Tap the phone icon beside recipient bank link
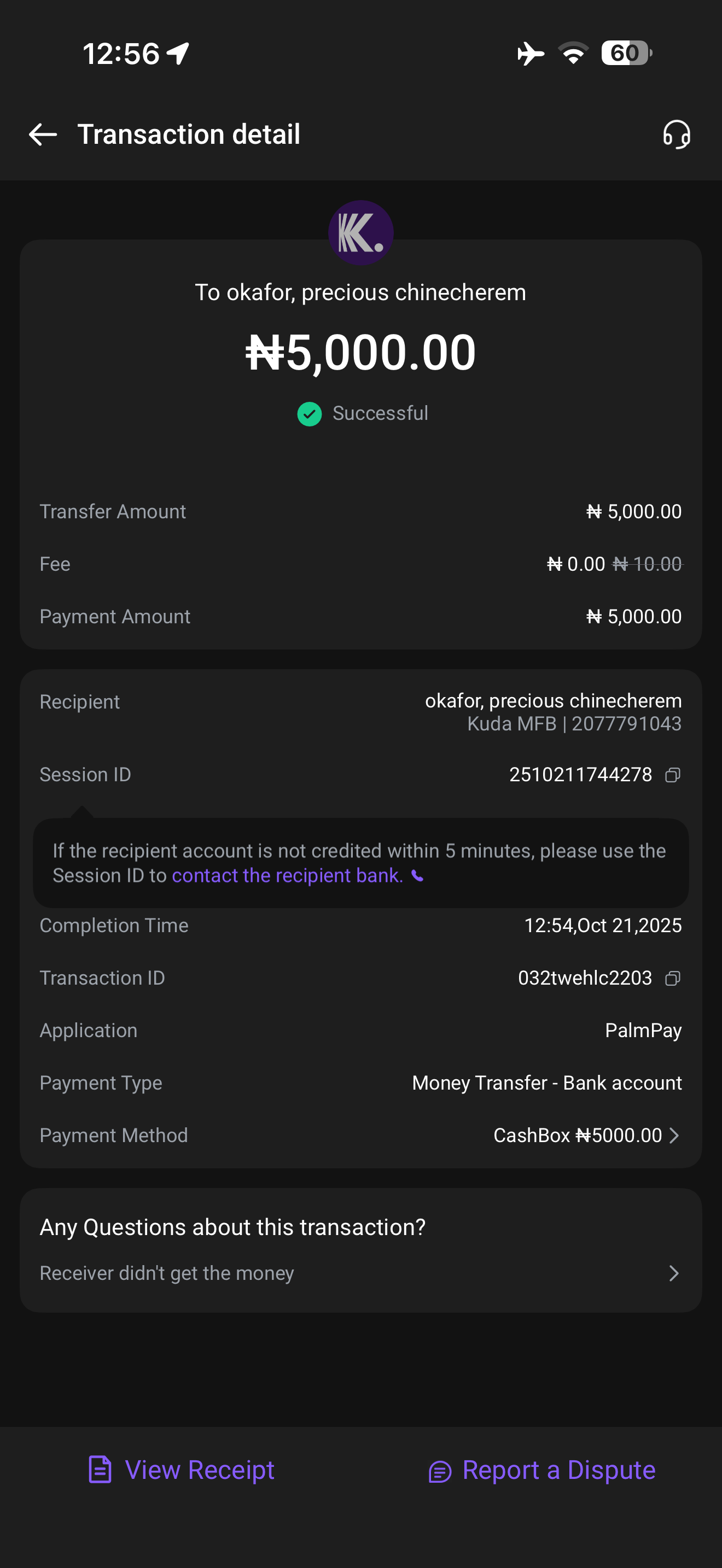This screenshot has width=722, height=1568. pos(418,876)
